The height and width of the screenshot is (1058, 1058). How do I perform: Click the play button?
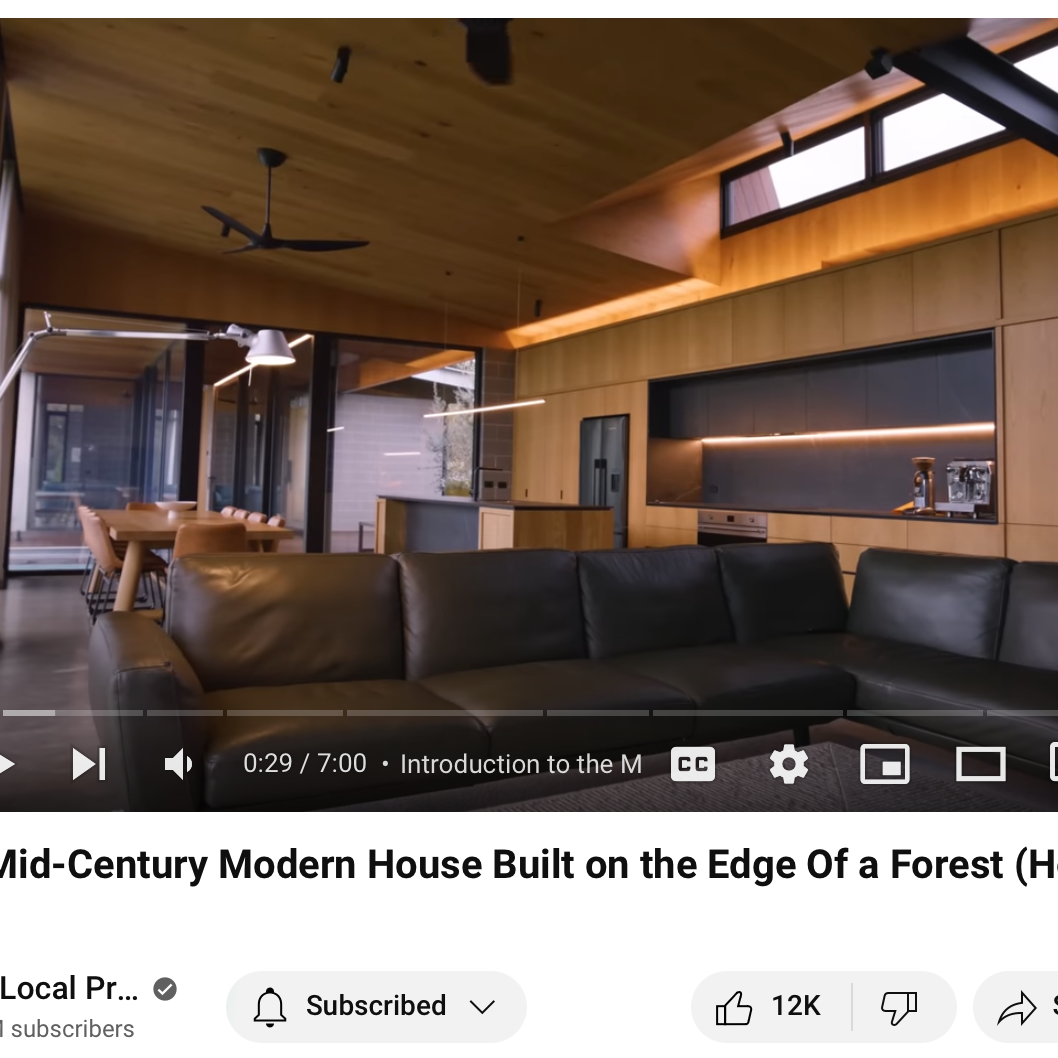click(x=6, y=764)
